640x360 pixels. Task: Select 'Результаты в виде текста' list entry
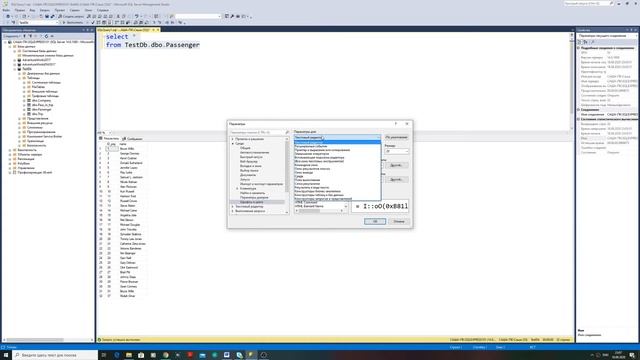pyautogui.click(x=311, y=187)
